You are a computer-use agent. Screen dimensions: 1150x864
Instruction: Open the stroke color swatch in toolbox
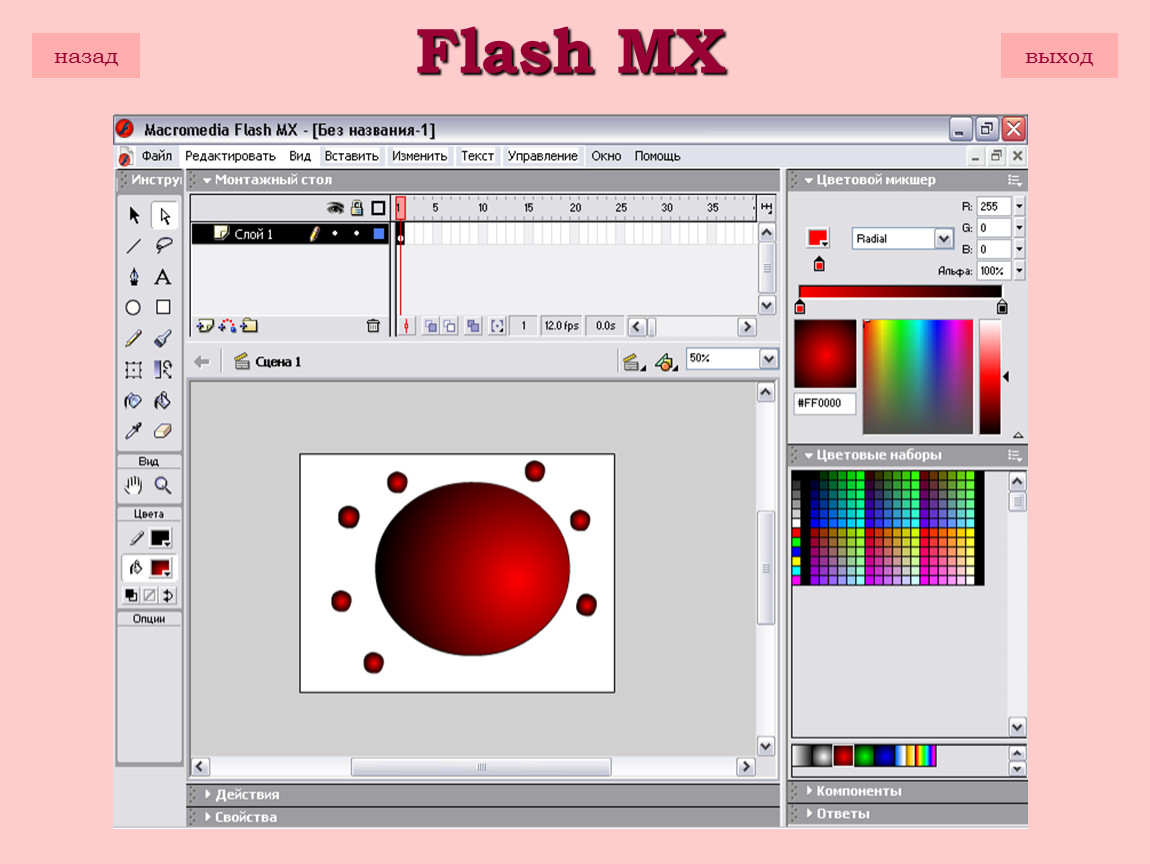[161, 538]
